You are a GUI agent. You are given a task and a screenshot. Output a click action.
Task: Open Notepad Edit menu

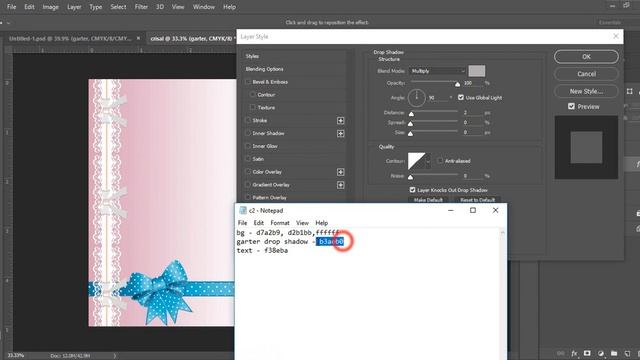259,223
